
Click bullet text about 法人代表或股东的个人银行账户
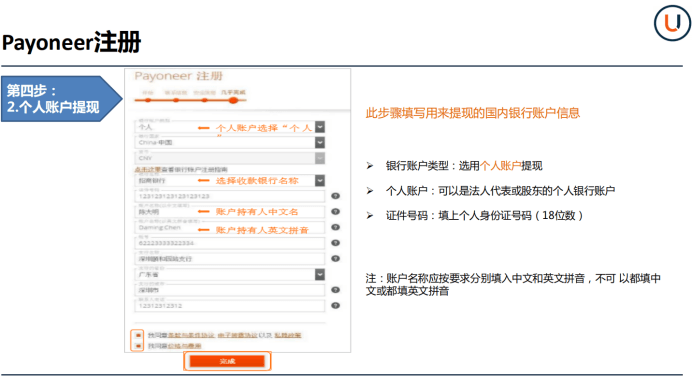[x=500, y=191]
